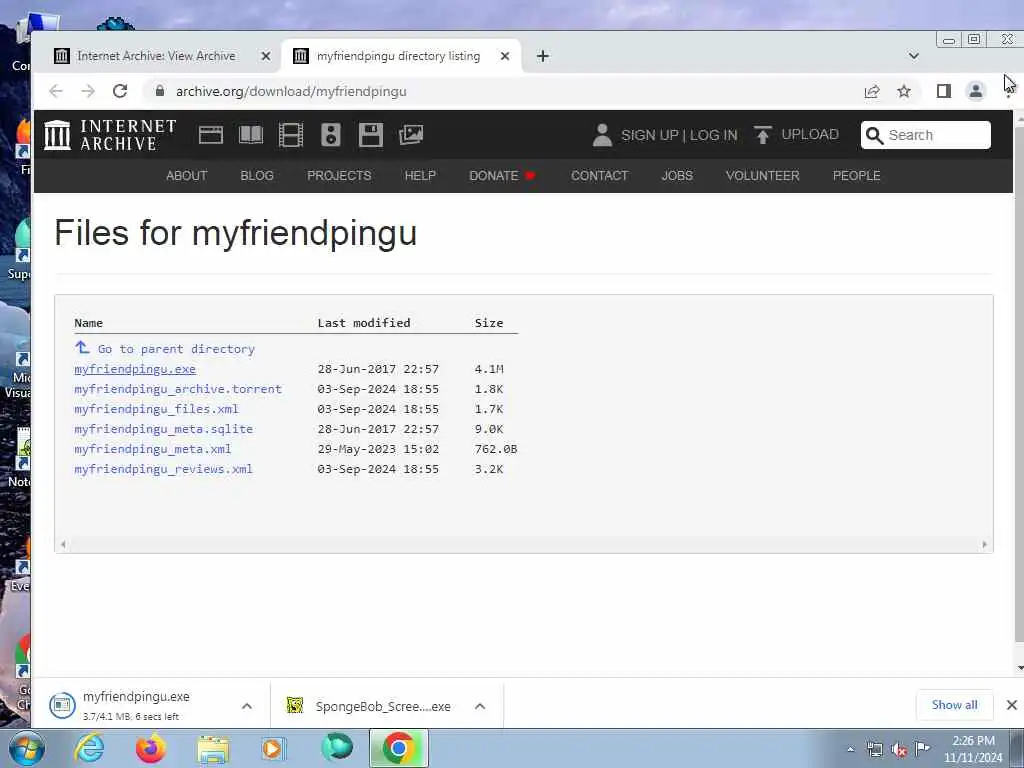Viewport: 1024px width, 768px height.
Task: Click the address bar URL
Action: 291,91
